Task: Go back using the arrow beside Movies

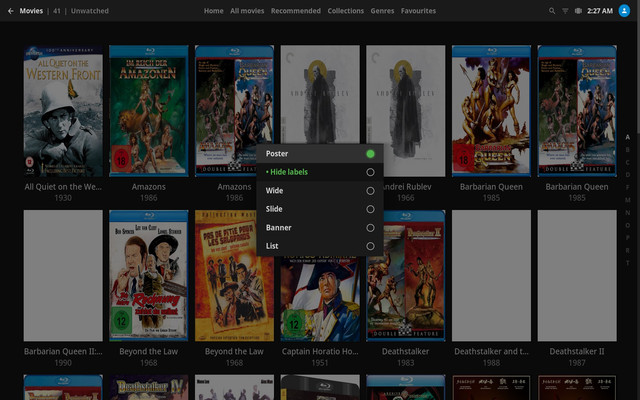Action: (x=11, y=11)
